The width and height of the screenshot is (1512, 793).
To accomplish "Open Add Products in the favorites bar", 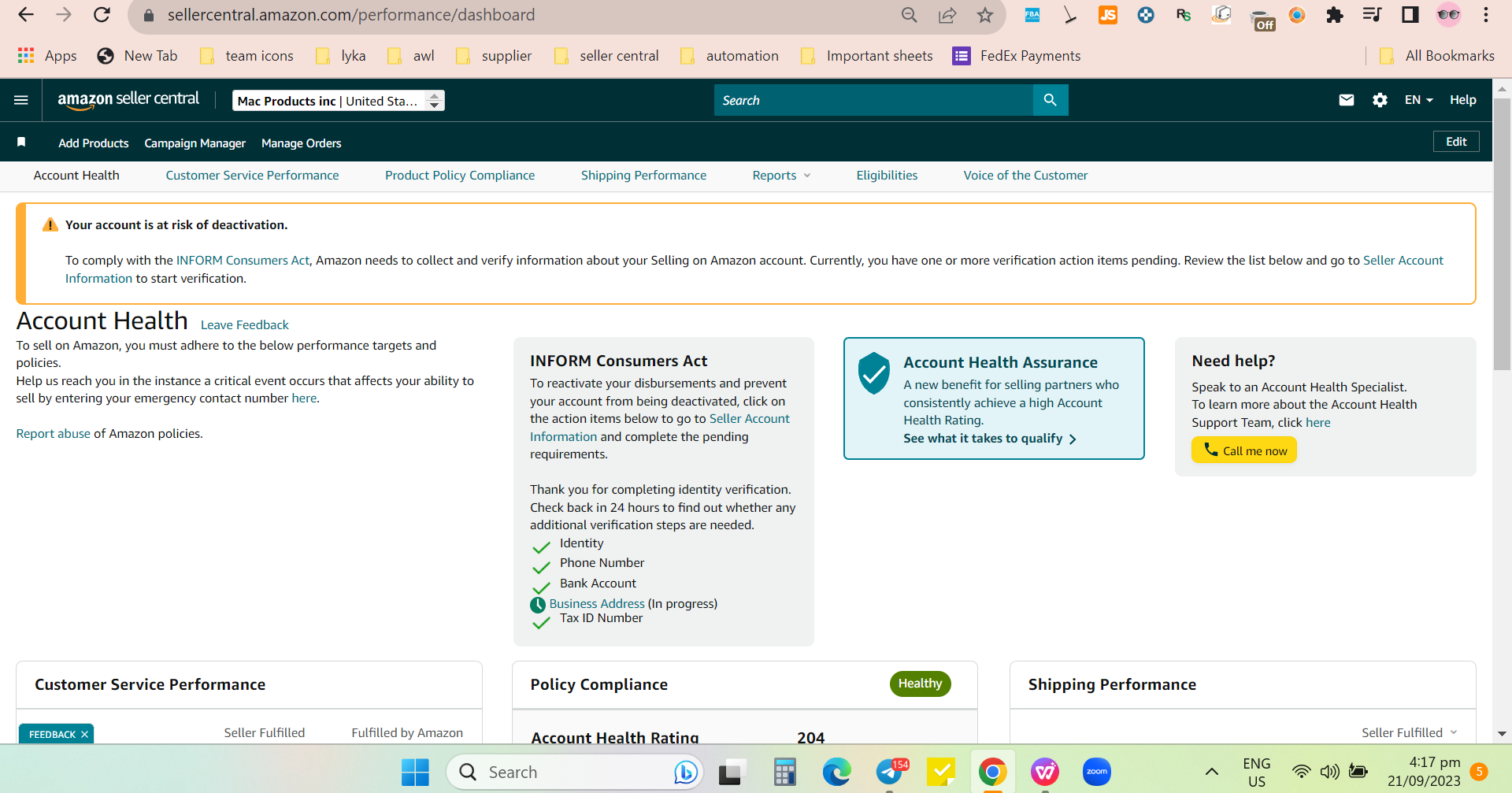I will (94, 143).
